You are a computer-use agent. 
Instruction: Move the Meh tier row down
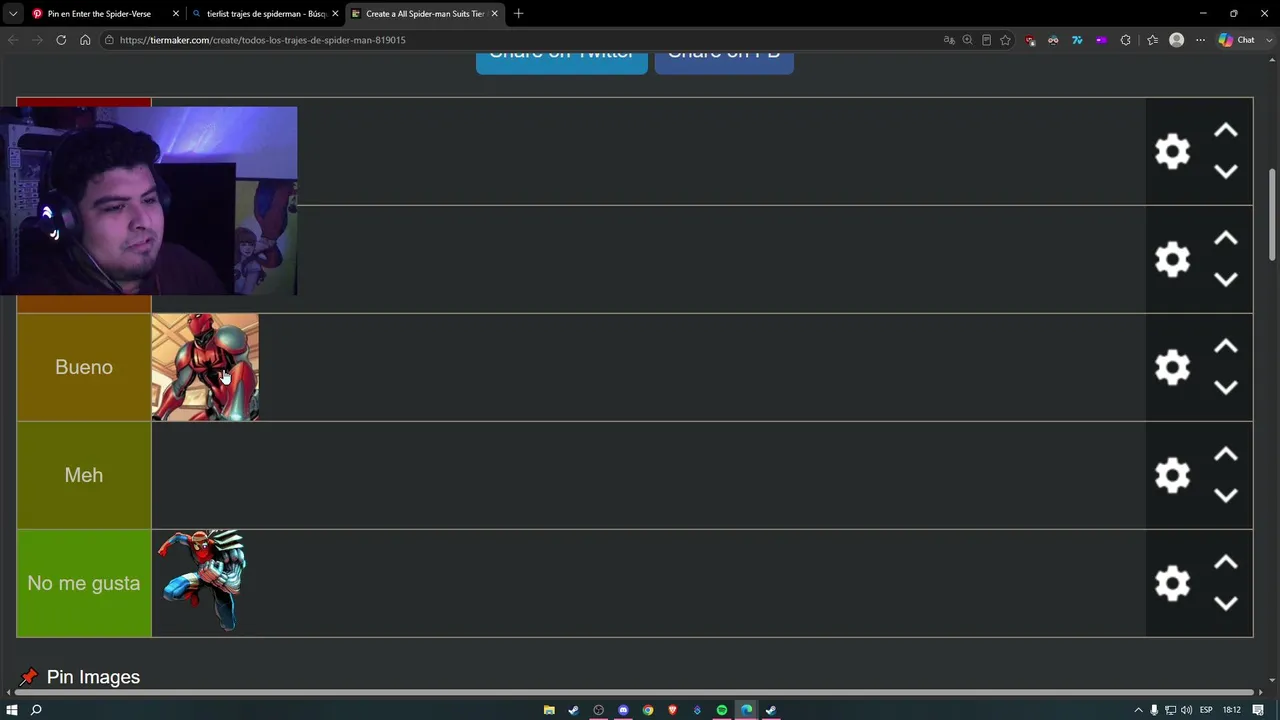[x=1225, y=495]
